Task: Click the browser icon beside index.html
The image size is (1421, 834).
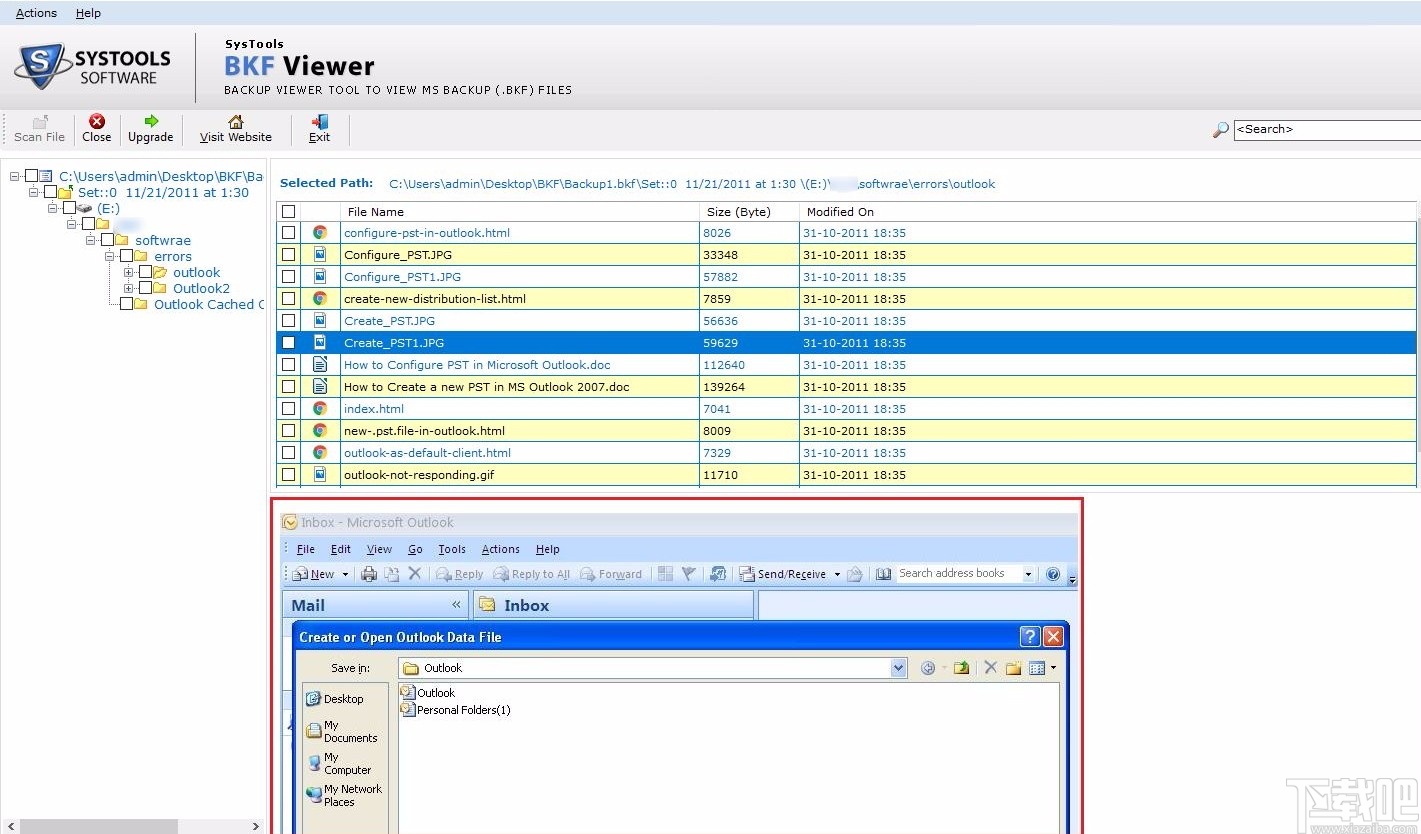Action: (x=320, y=409)
